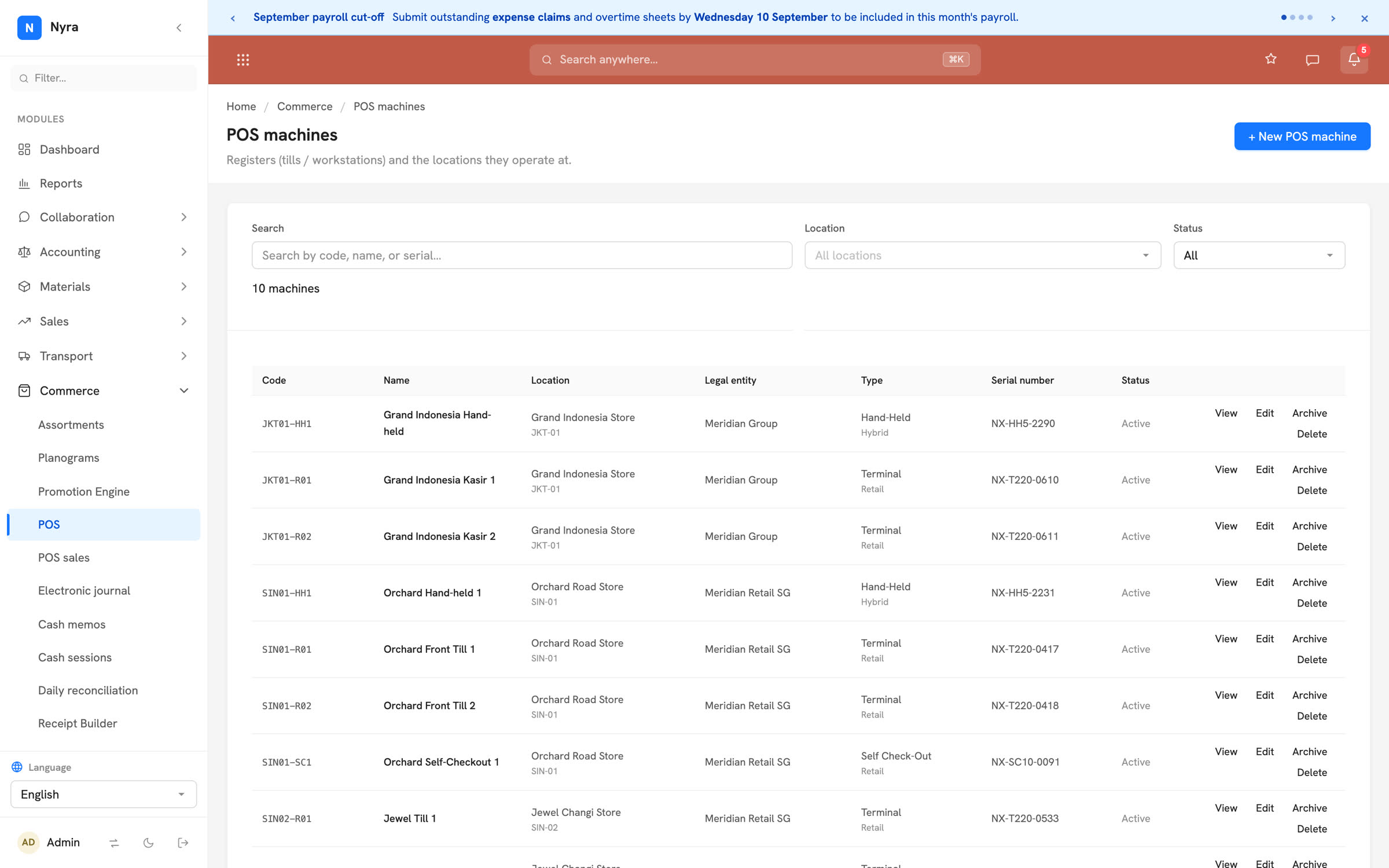Click Search by code, name, or serial field
This screenshot has width=1389, height=868.
tap(521, 255)
